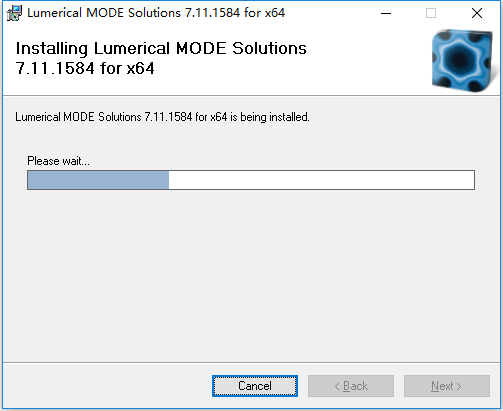Click the empty footer area left of Cancel
This screenshot has width=503, height=411.
(107, 386)
